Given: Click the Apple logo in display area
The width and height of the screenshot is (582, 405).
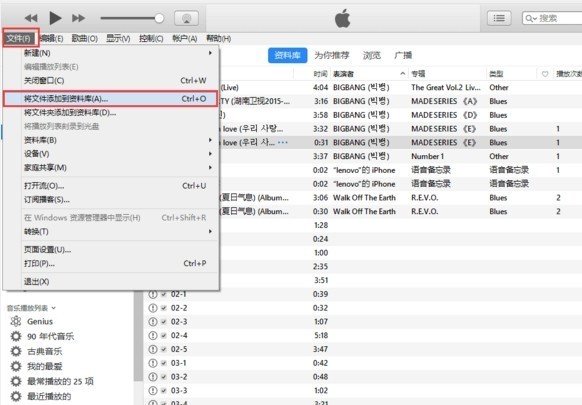Looking at the screenshot, I should (x=342, y=19).
